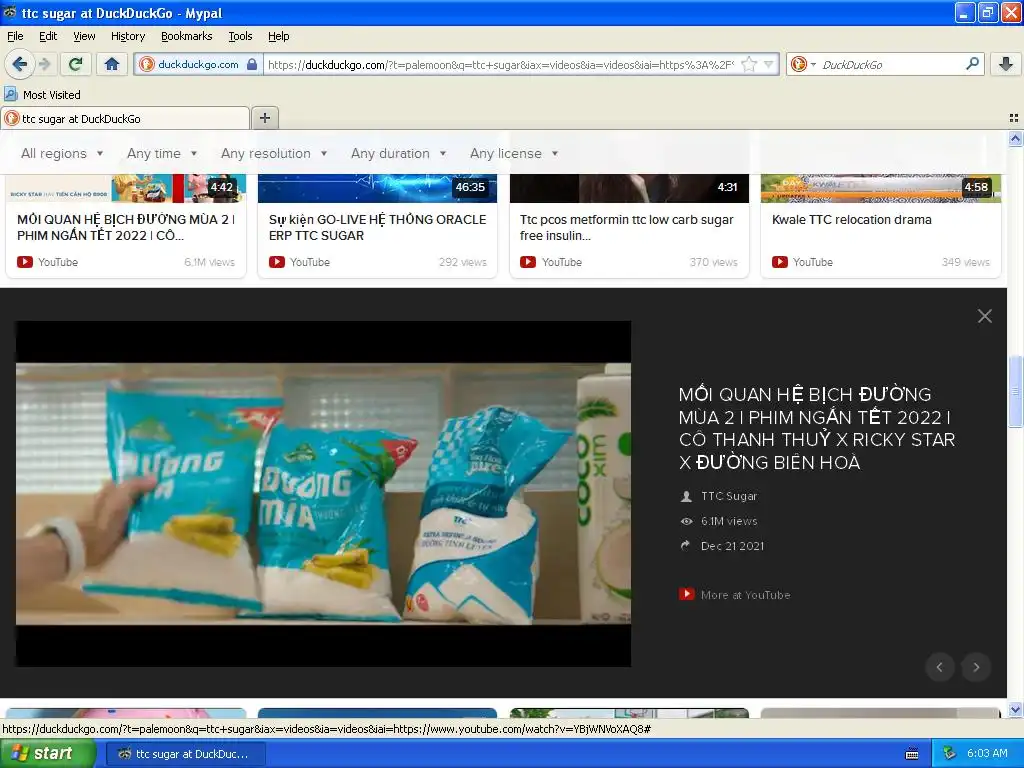Viewport: 1024px width, 768px height.
Task: Click the scrollbar up arrow
Action: [x=1015, y=138]
